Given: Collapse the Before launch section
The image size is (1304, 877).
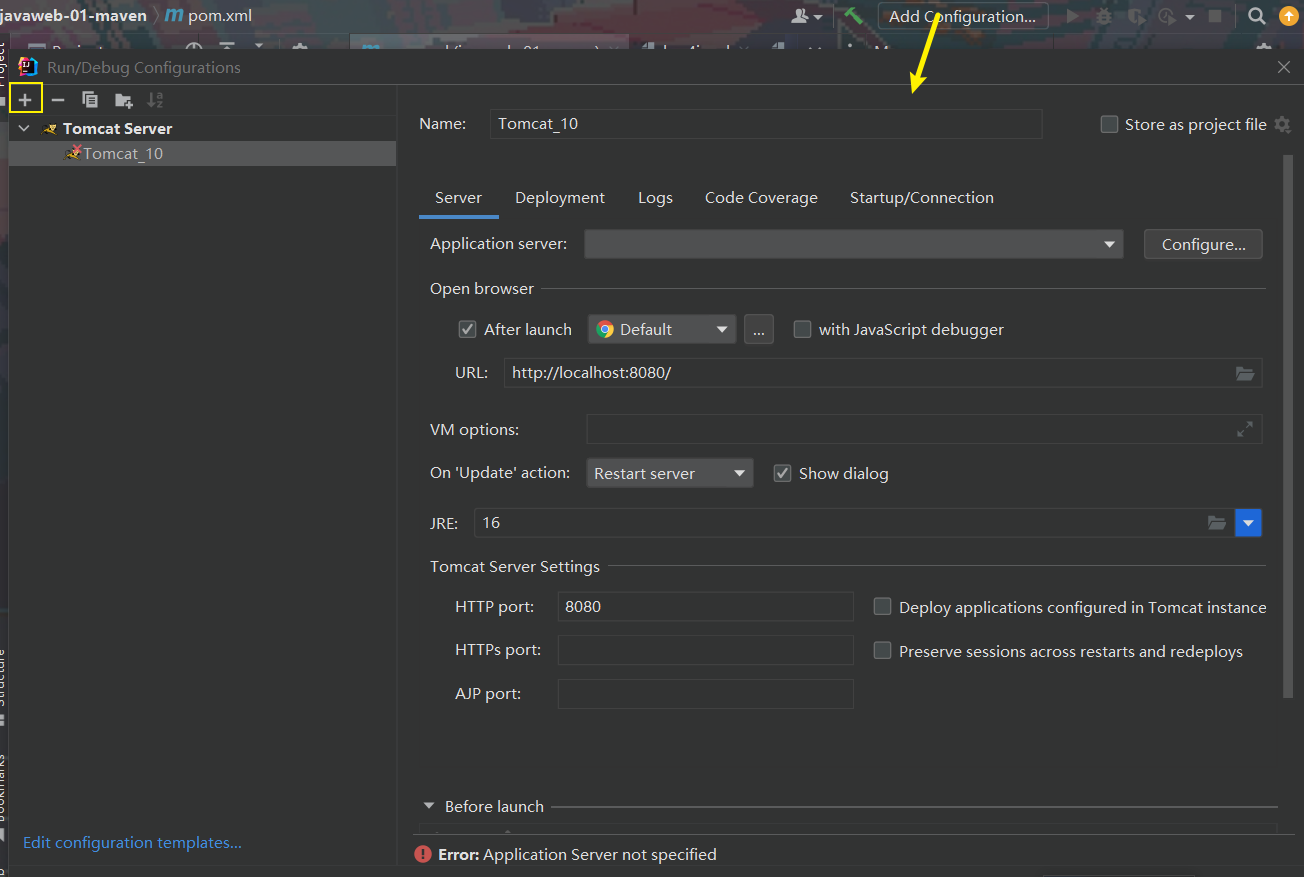Looking at the screenshot, I should click(429, 806).
